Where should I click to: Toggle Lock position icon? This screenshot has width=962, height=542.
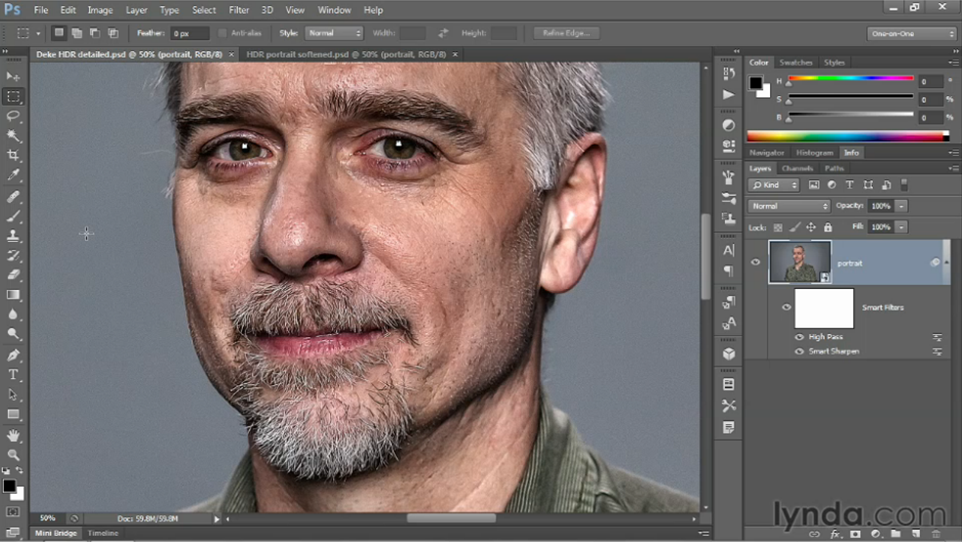point(811,227)
